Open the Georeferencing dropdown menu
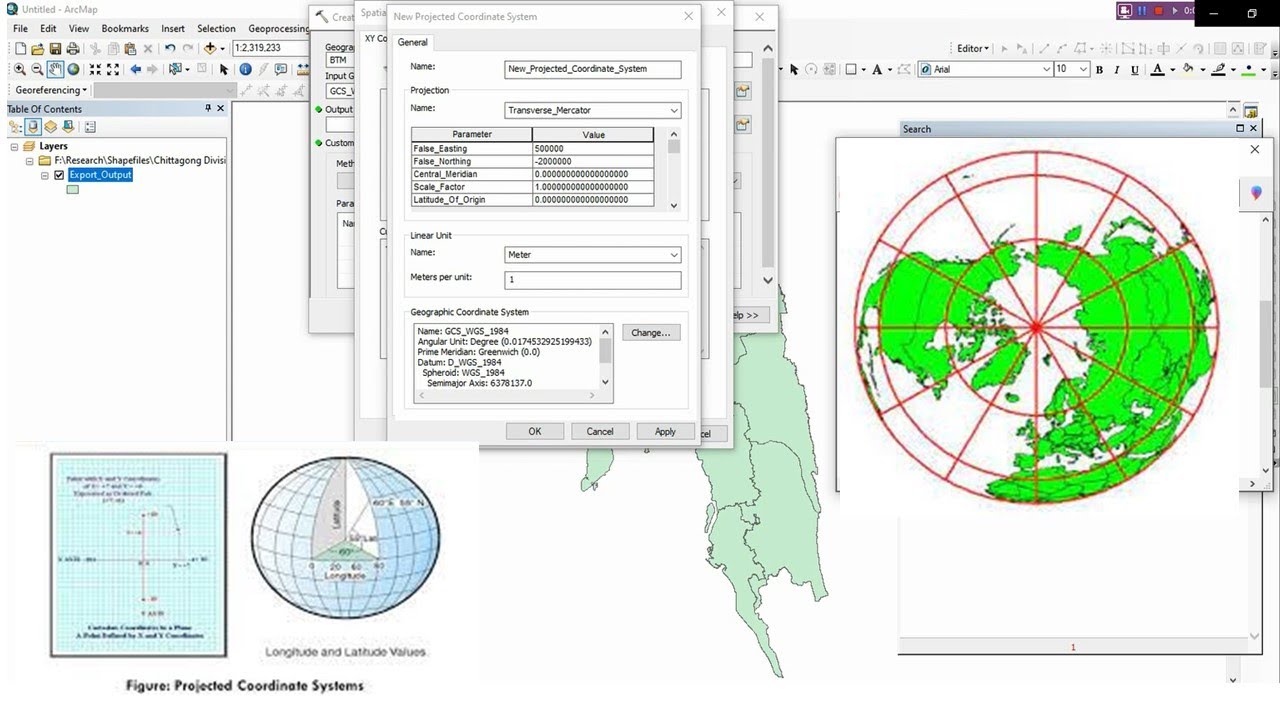Screen dimensions: 1280x720 [x=51, y=90]
